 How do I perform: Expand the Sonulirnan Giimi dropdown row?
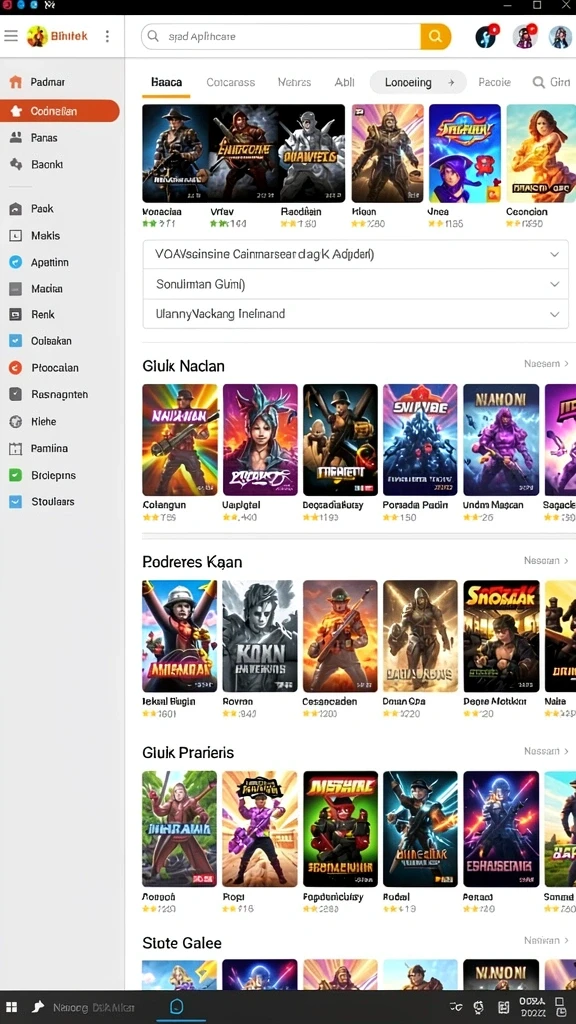pos(355,284)
